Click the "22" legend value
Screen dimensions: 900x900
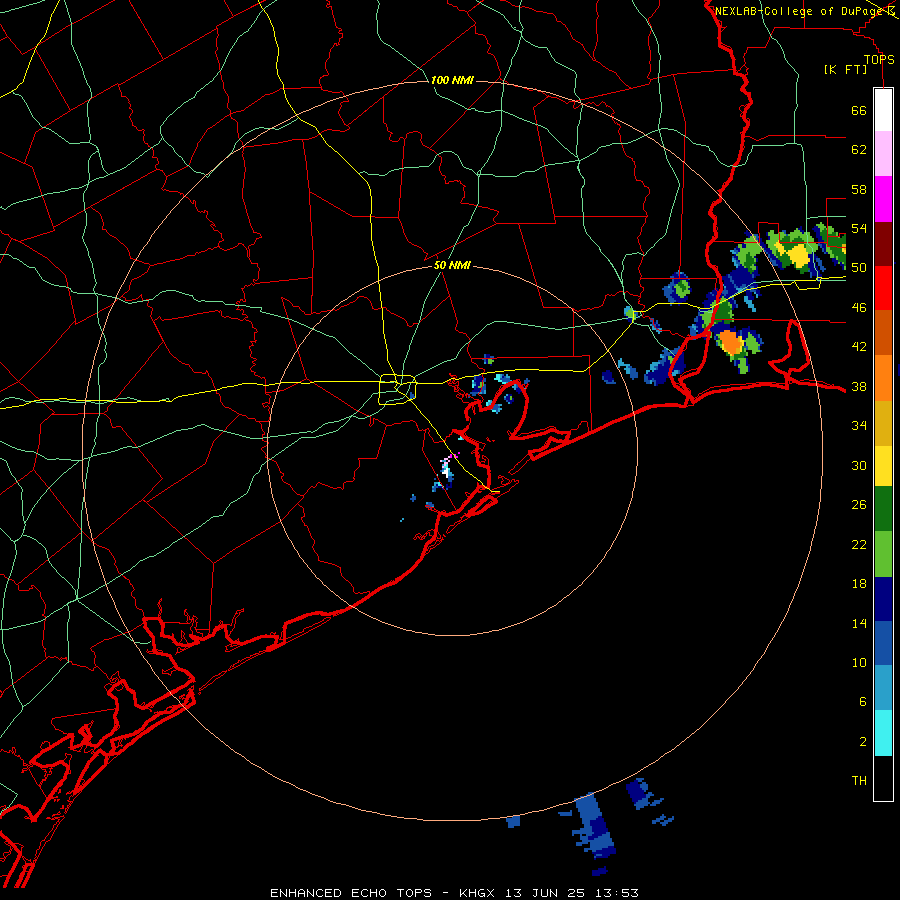[859, 545]
